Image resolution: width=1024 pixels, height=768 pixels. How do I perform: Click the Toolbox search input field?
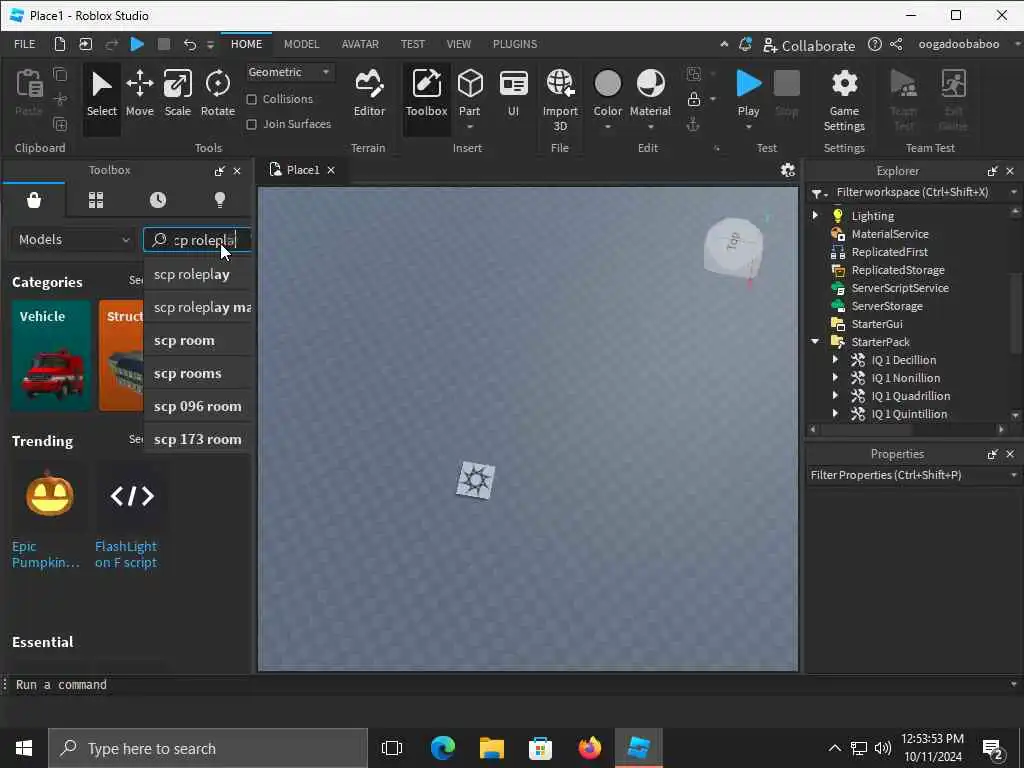(197, 240)
